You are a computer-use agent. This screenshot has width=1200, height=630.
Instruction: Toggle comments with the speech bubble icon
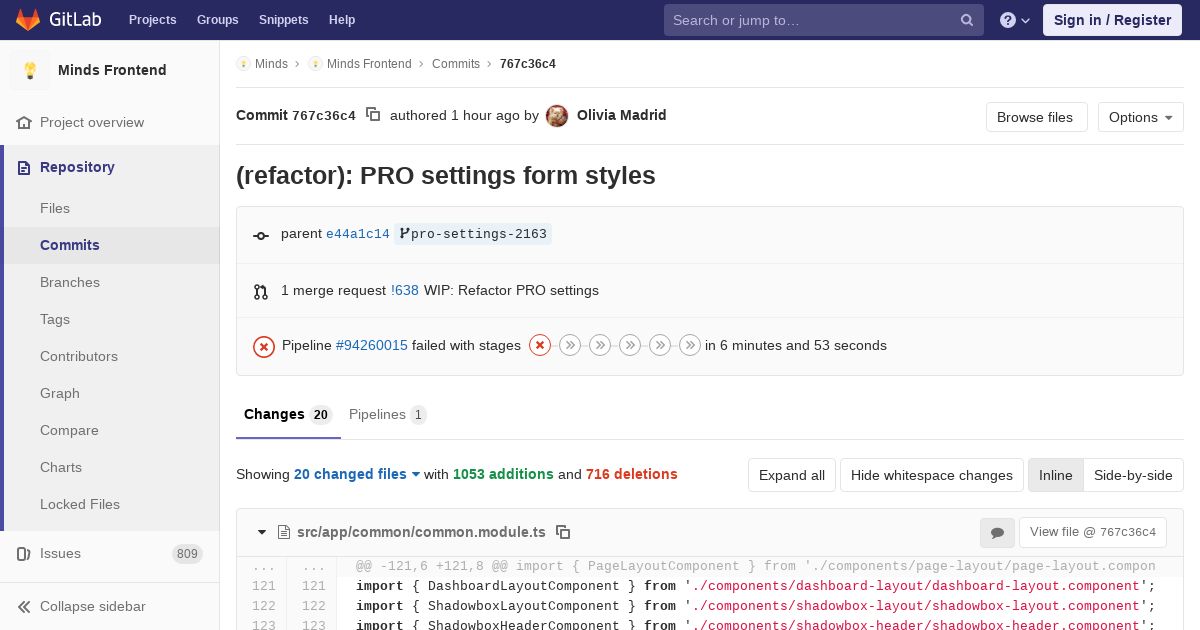tap(997, 533)
